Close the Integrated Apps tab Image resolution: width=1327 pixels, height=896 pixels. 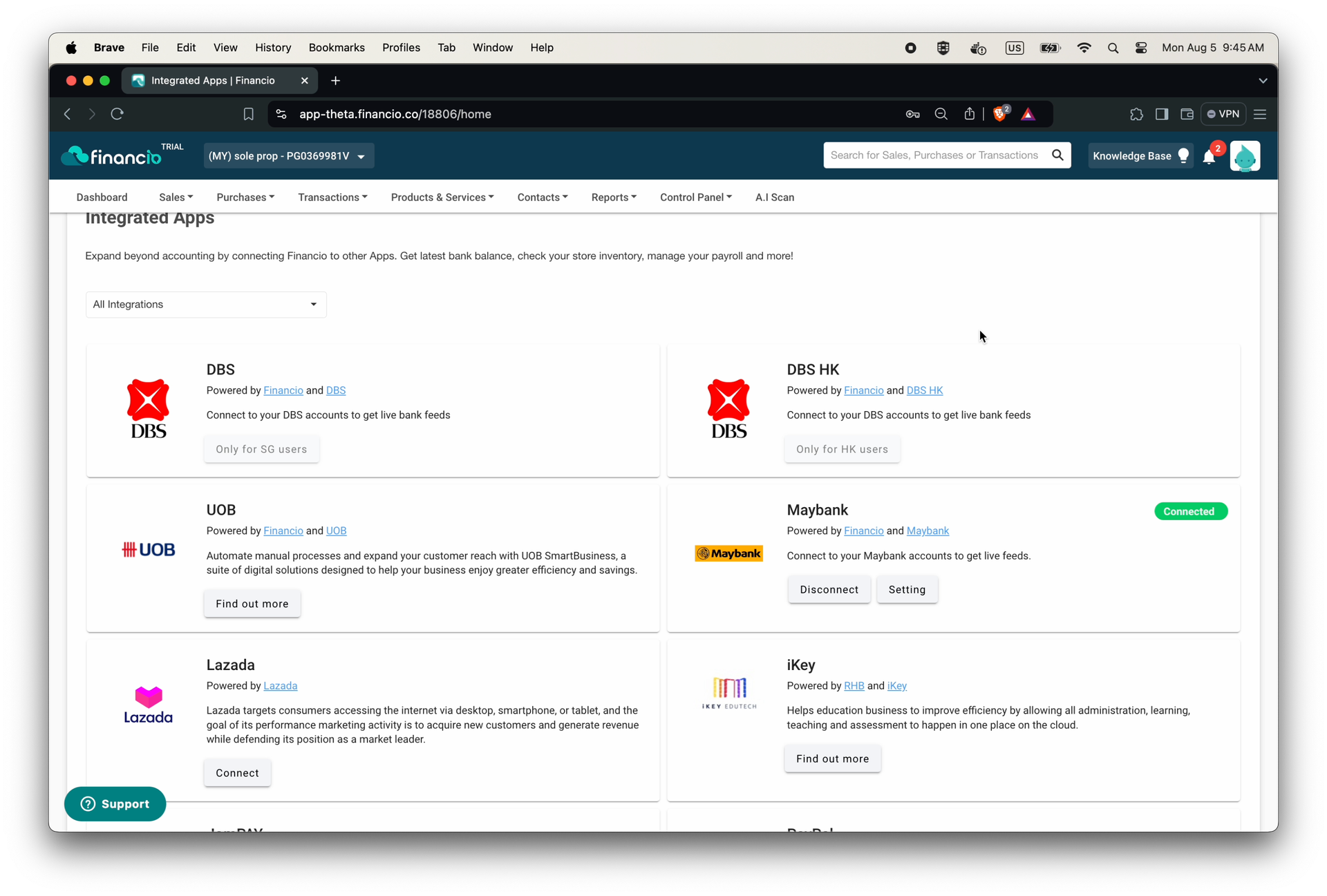[304, 81]
